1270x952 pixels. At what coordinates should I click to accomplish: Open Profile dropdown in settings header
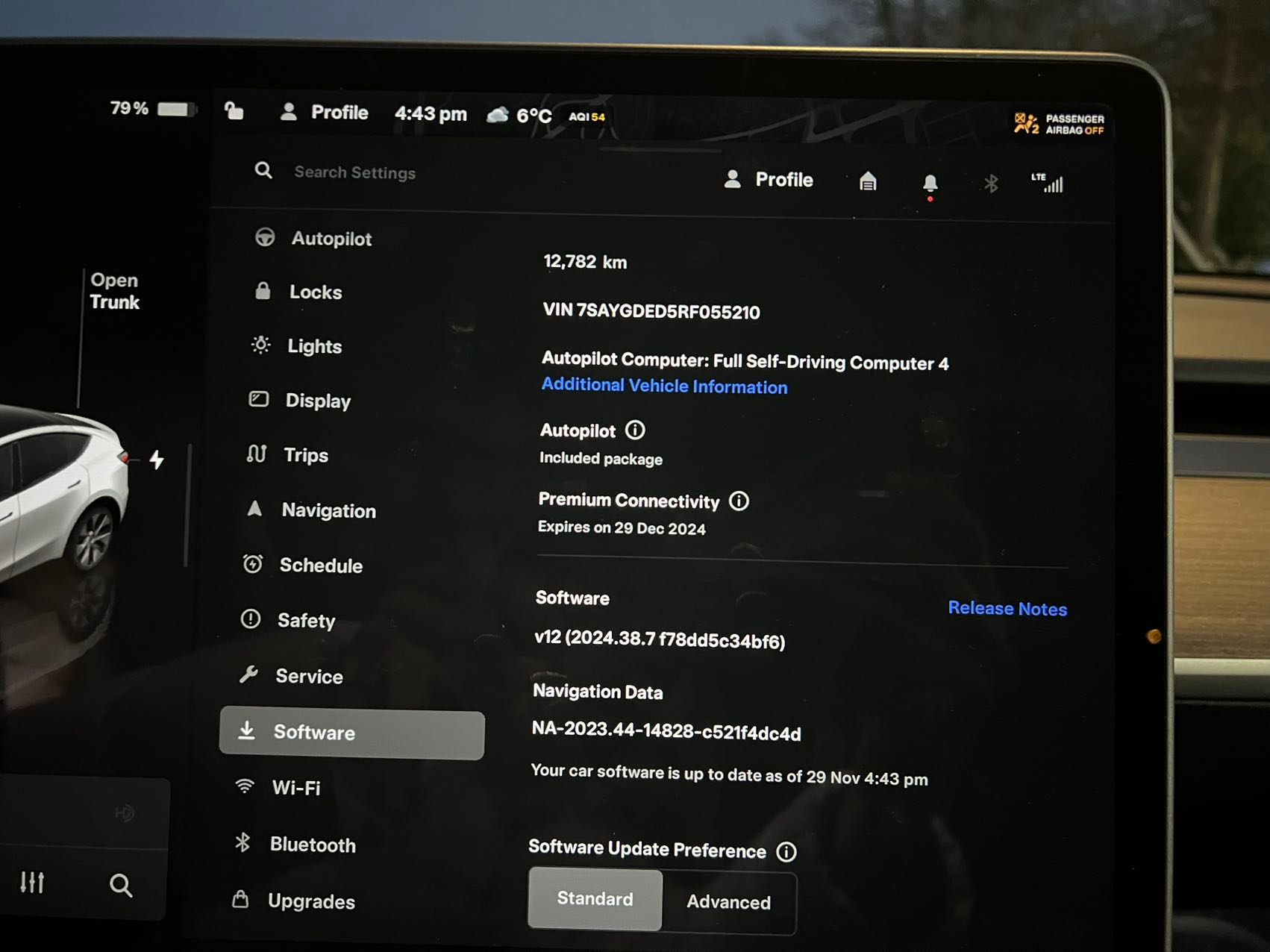(x=769, y=180)
